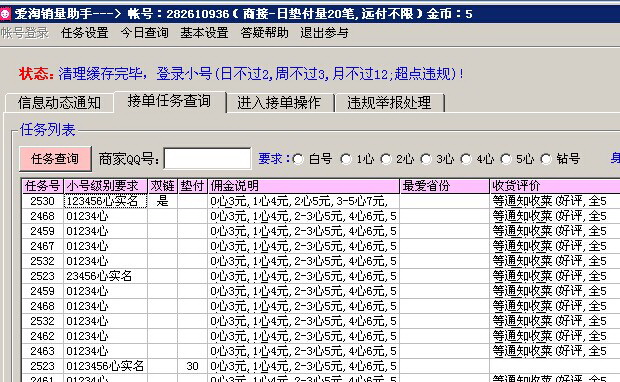Switch to the 信息动态通知 tab
620x382 pixels.
coord(59,103)
